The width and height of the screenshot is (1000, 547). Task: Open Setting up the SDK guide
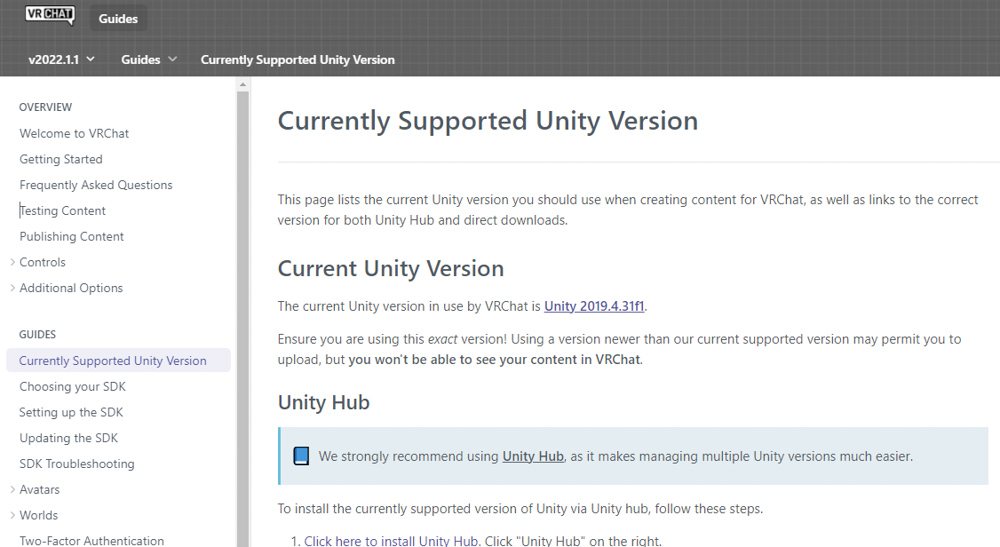click(x=71, y=412)
